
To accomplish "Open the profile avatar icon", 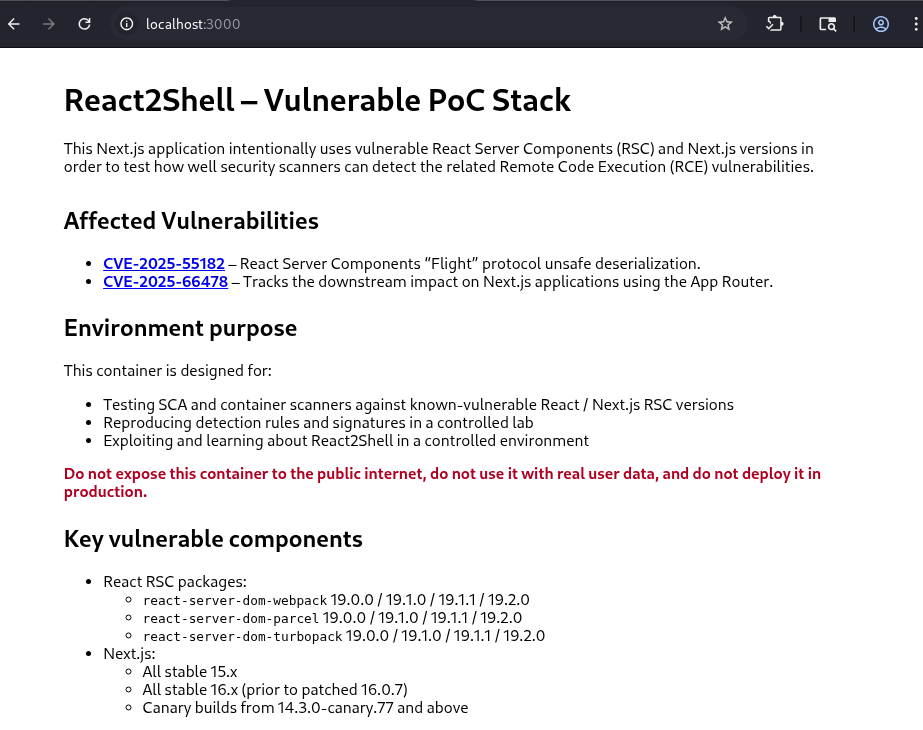I will pos(881,24).
